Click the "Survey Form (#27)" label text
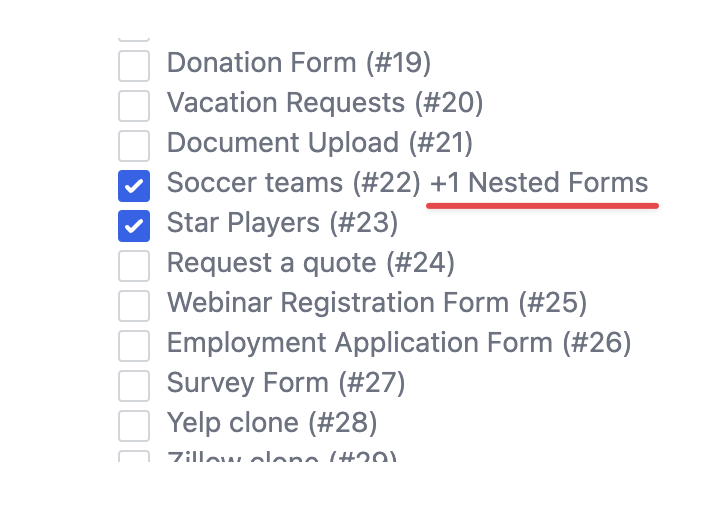 (285, 383)
